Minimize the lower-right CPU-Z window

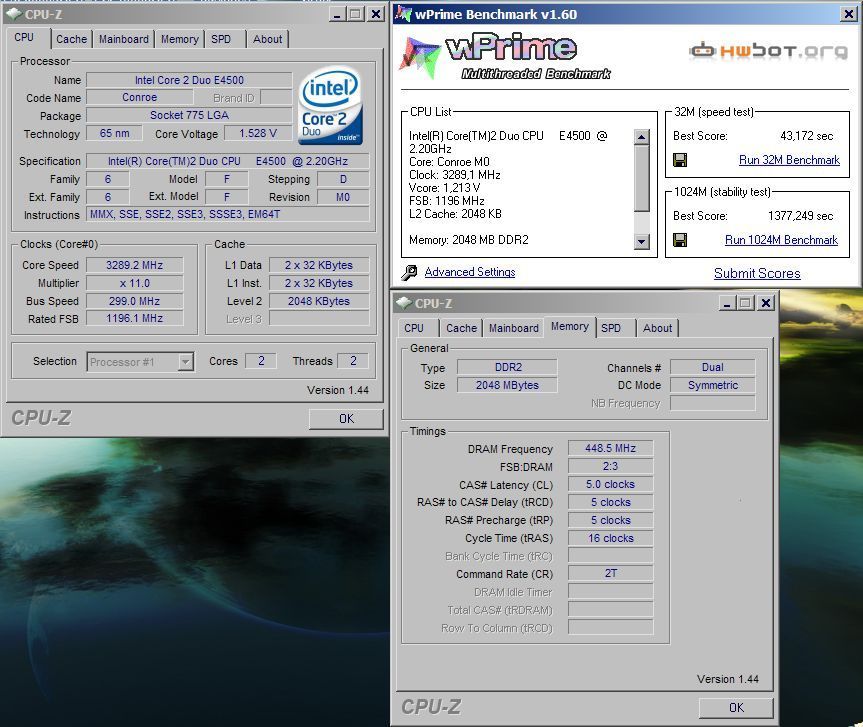coord(727,303)
